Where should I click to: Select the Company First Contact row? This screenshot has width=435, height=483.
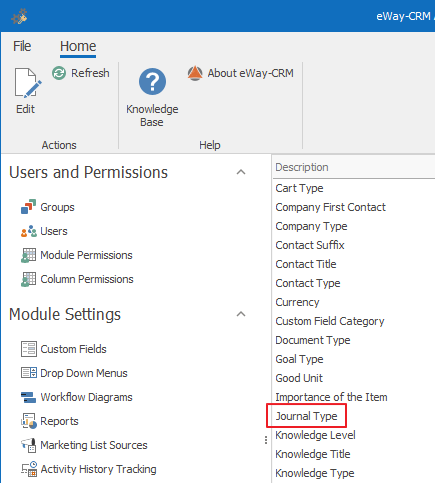[x=353, y=207]
